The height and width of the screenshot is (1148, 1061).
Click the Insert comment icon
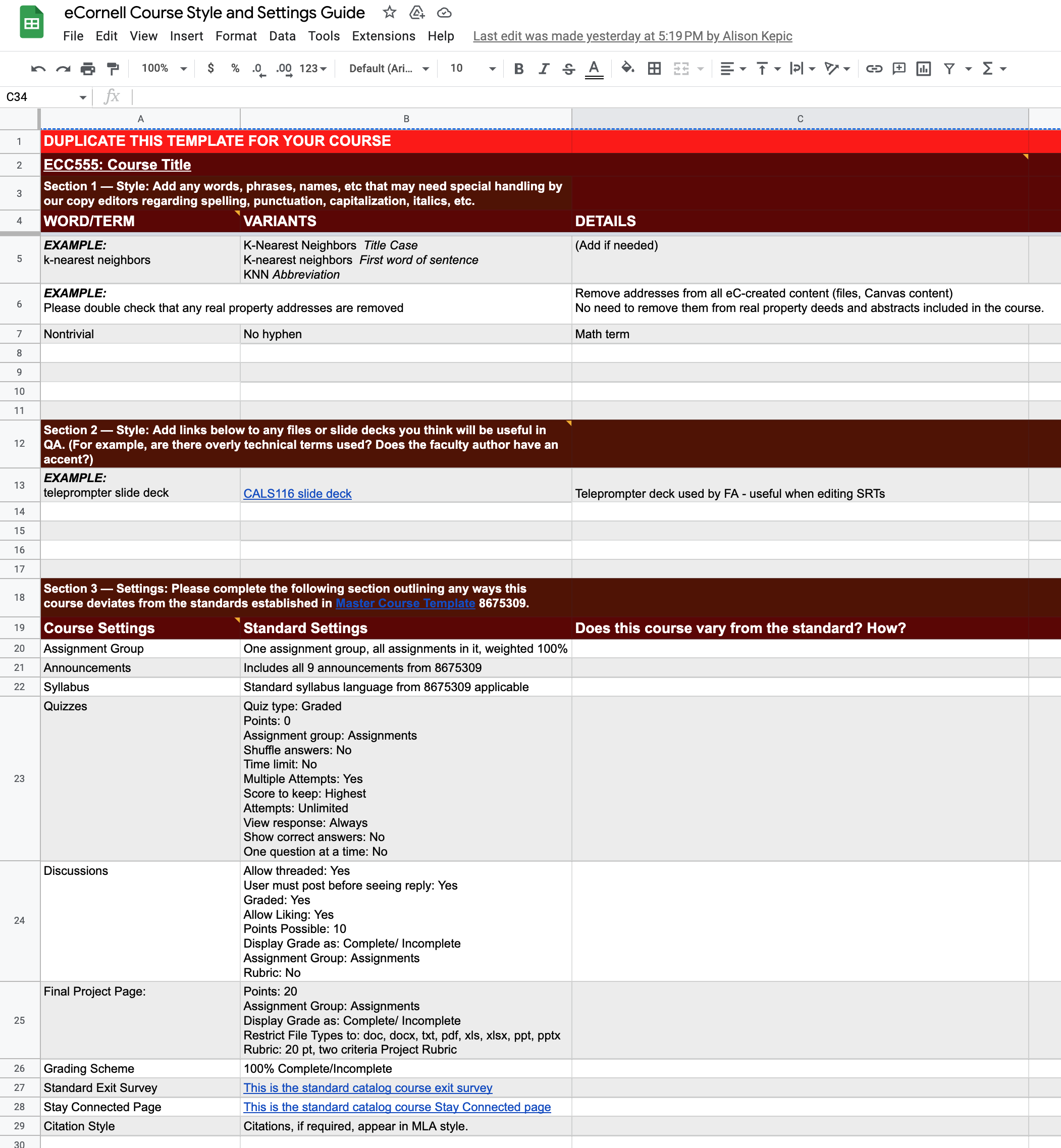pyautogui.click(x=899, y=69)
